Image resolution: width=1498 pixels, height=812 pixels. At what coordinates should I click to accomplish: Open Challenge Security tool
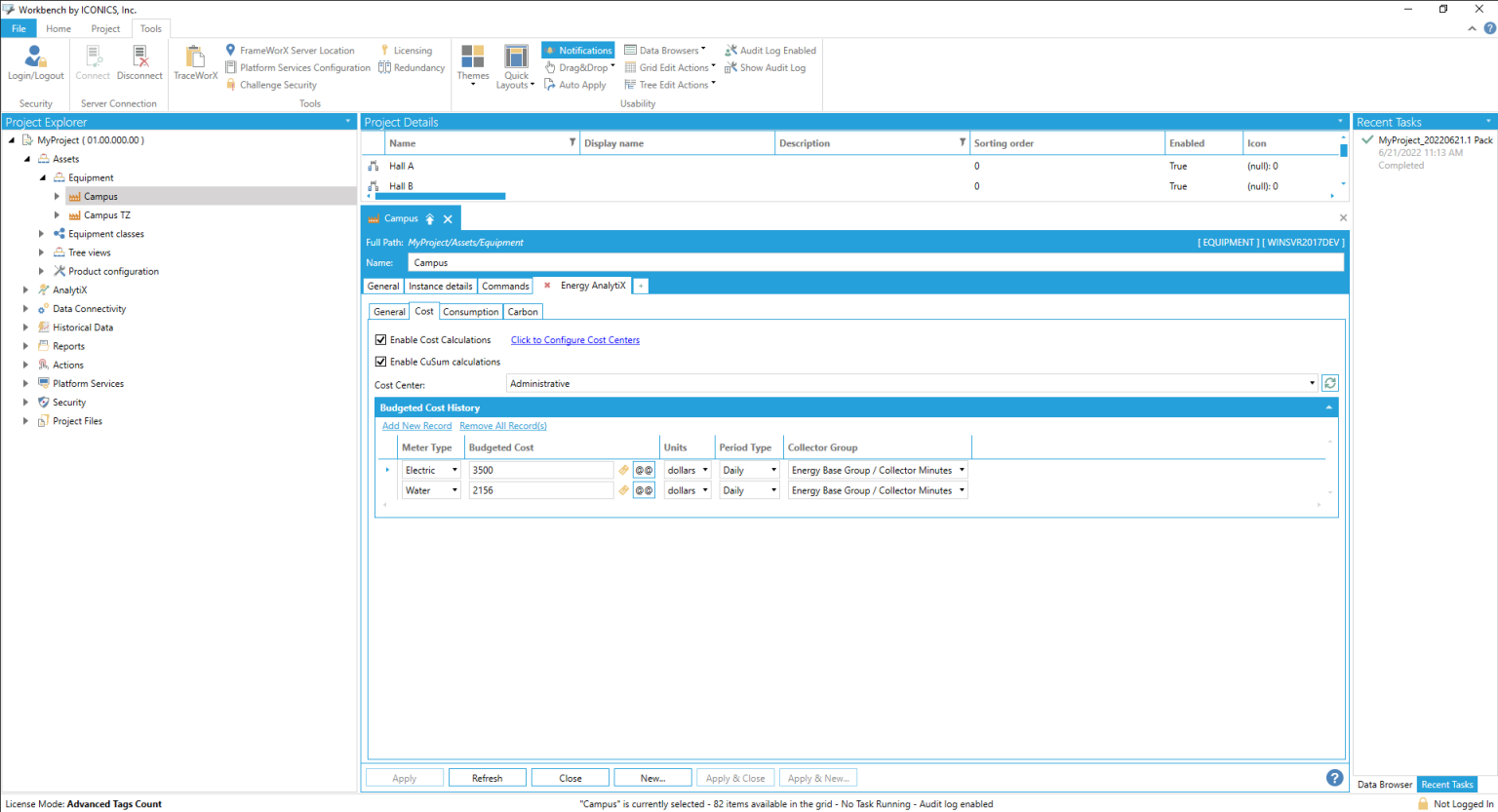(x=271, y=85)
